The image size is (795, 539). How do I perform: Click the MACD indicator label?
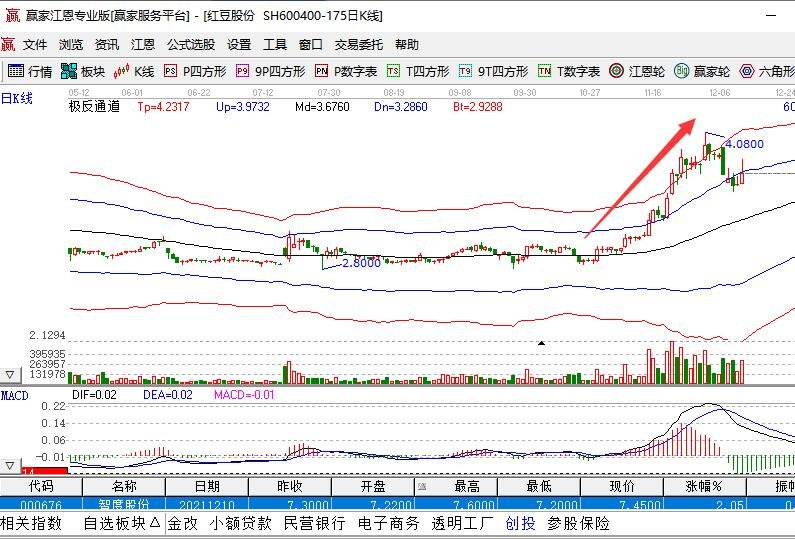[15, 396]
